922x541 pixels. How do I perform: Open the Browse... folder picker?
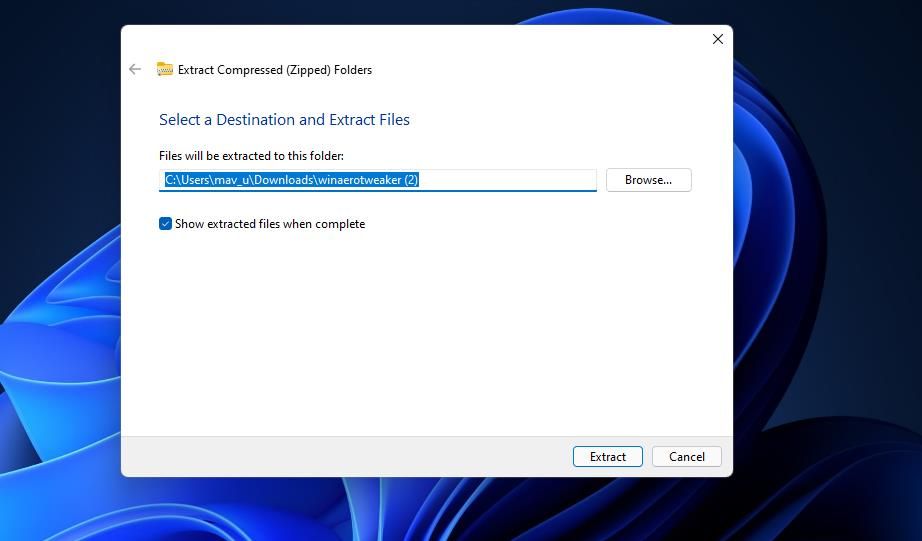coord(648,180)
